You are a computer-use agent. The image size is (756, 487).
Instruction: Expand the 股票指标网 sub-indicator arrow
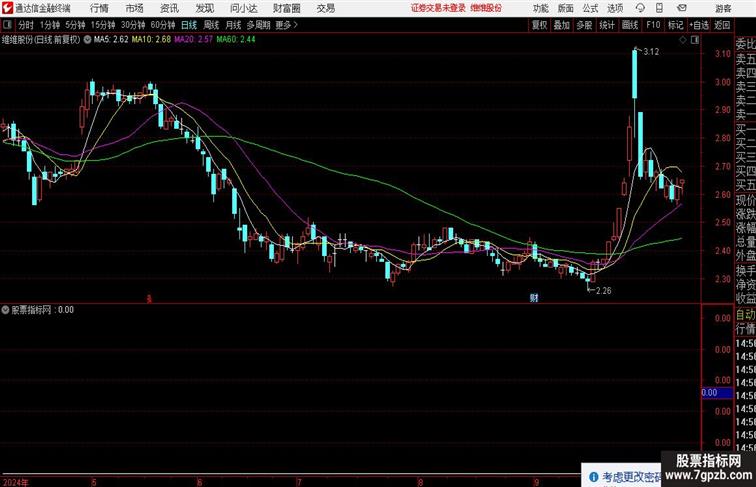click(x=5, y=310)
